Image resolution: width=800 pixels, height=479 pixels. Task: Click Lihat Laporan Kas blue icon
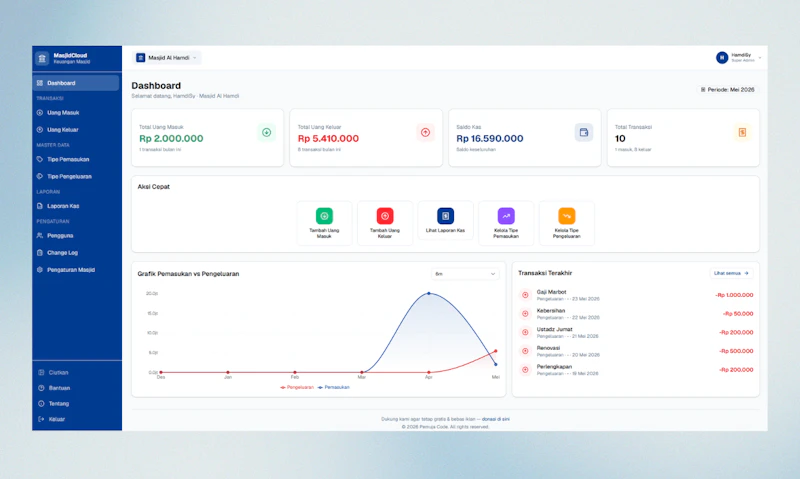pos(445,216)
